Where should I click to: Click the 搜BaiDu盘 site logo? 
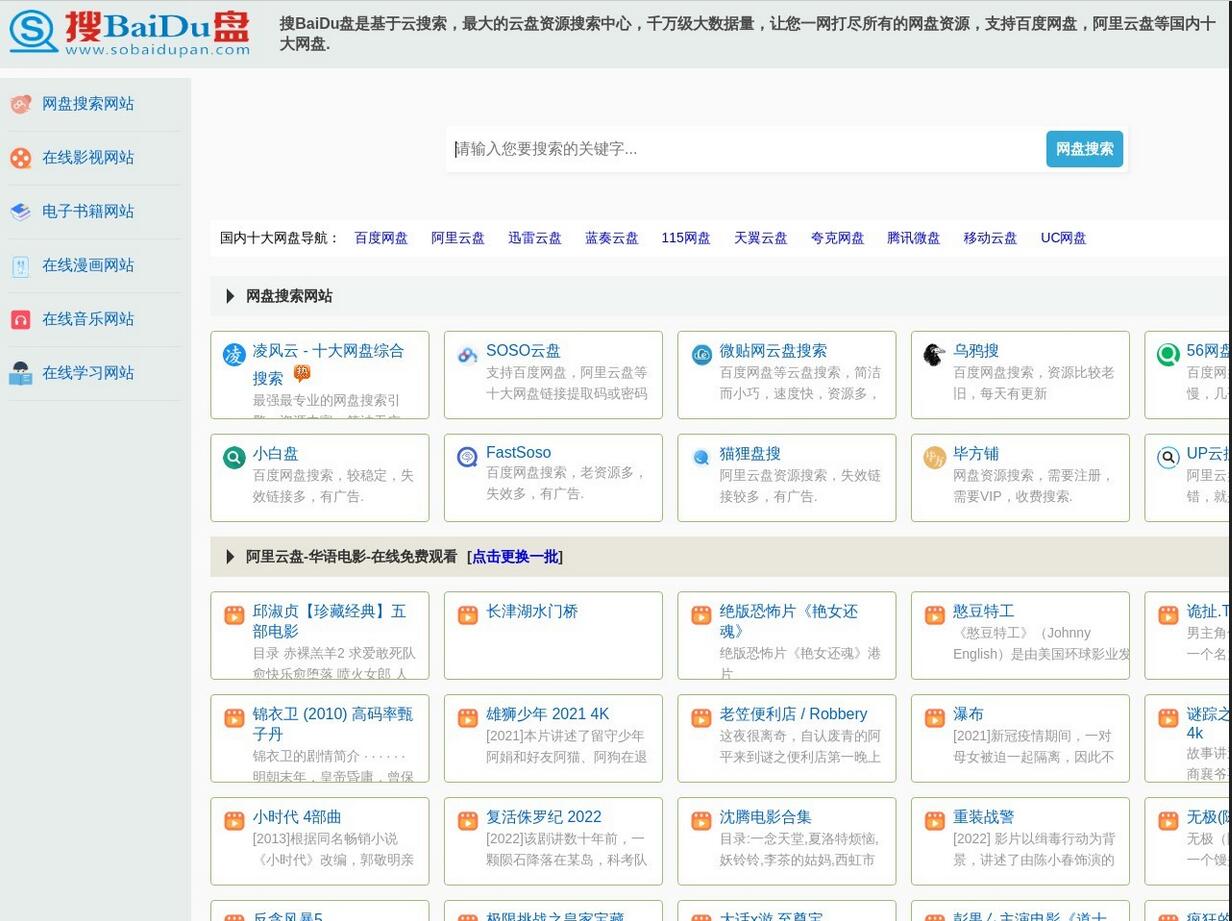130,32
